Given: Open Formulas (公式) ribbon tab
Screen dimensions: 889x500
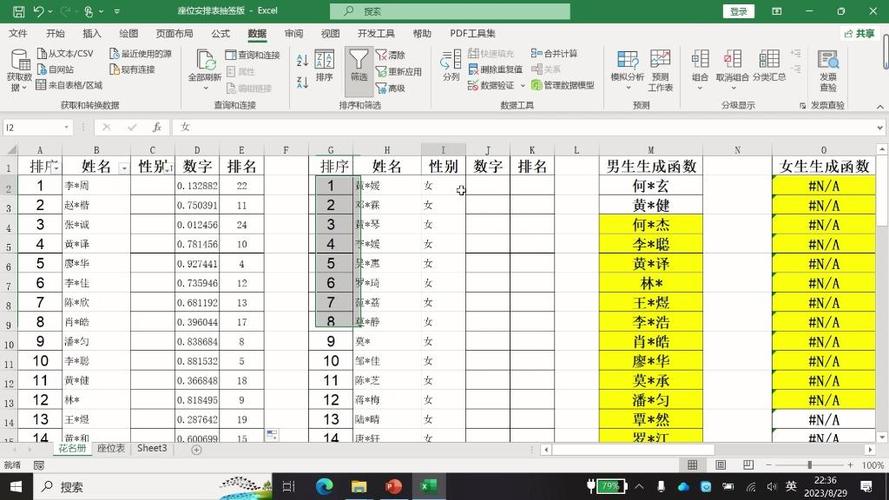Looking at the screenshot, I should pyautogui.click(x=220, y=33).
